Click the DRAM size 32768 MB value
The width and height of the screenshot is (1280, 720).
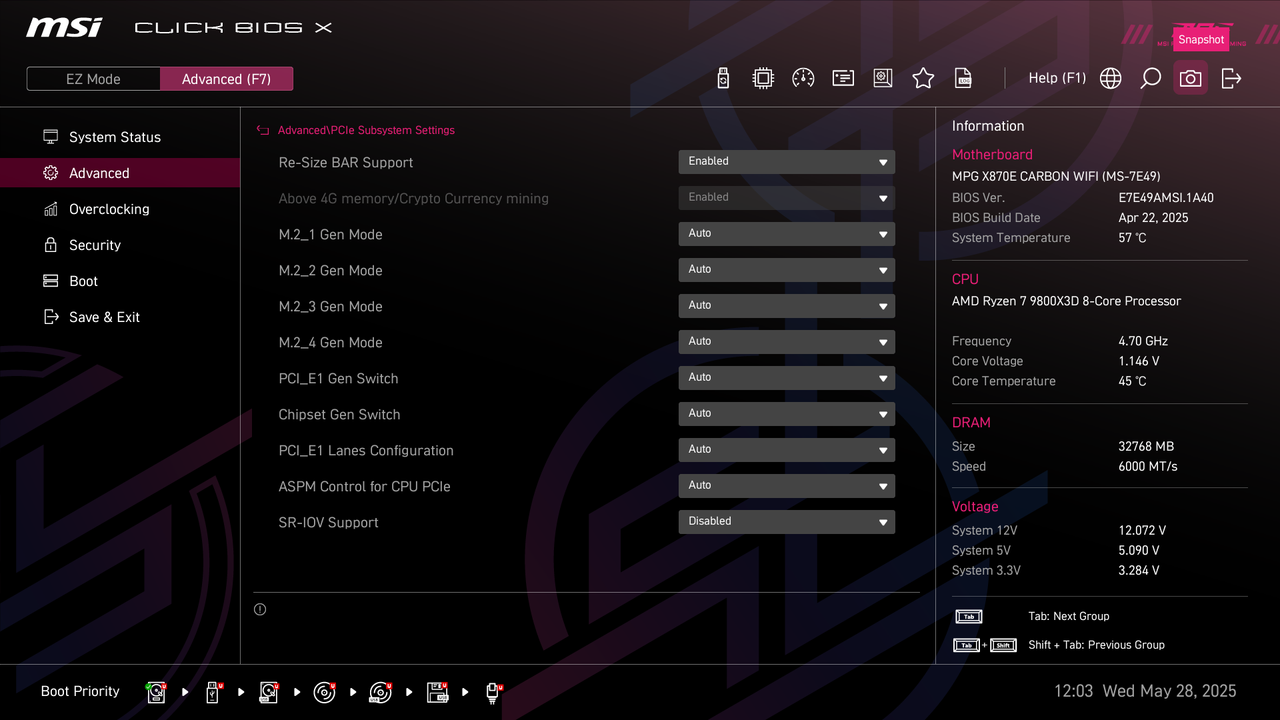pos(1146,446)
